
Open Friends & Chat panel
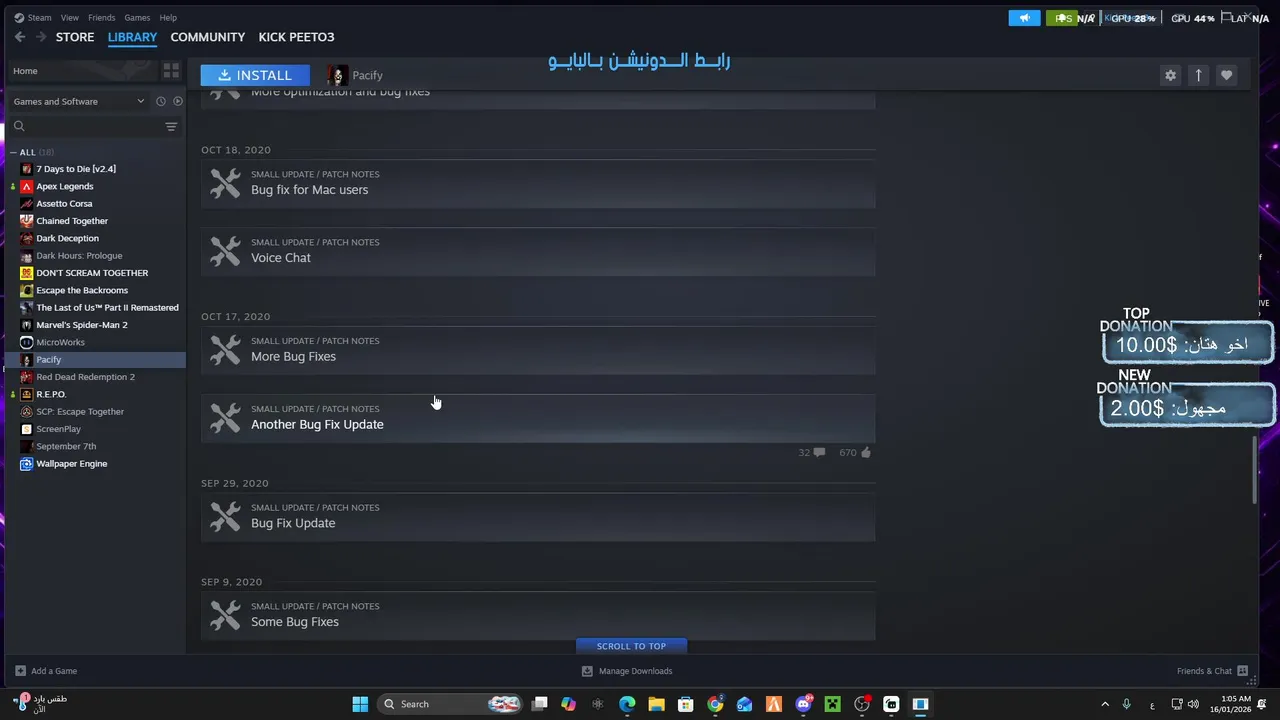tap(1212, 671)
